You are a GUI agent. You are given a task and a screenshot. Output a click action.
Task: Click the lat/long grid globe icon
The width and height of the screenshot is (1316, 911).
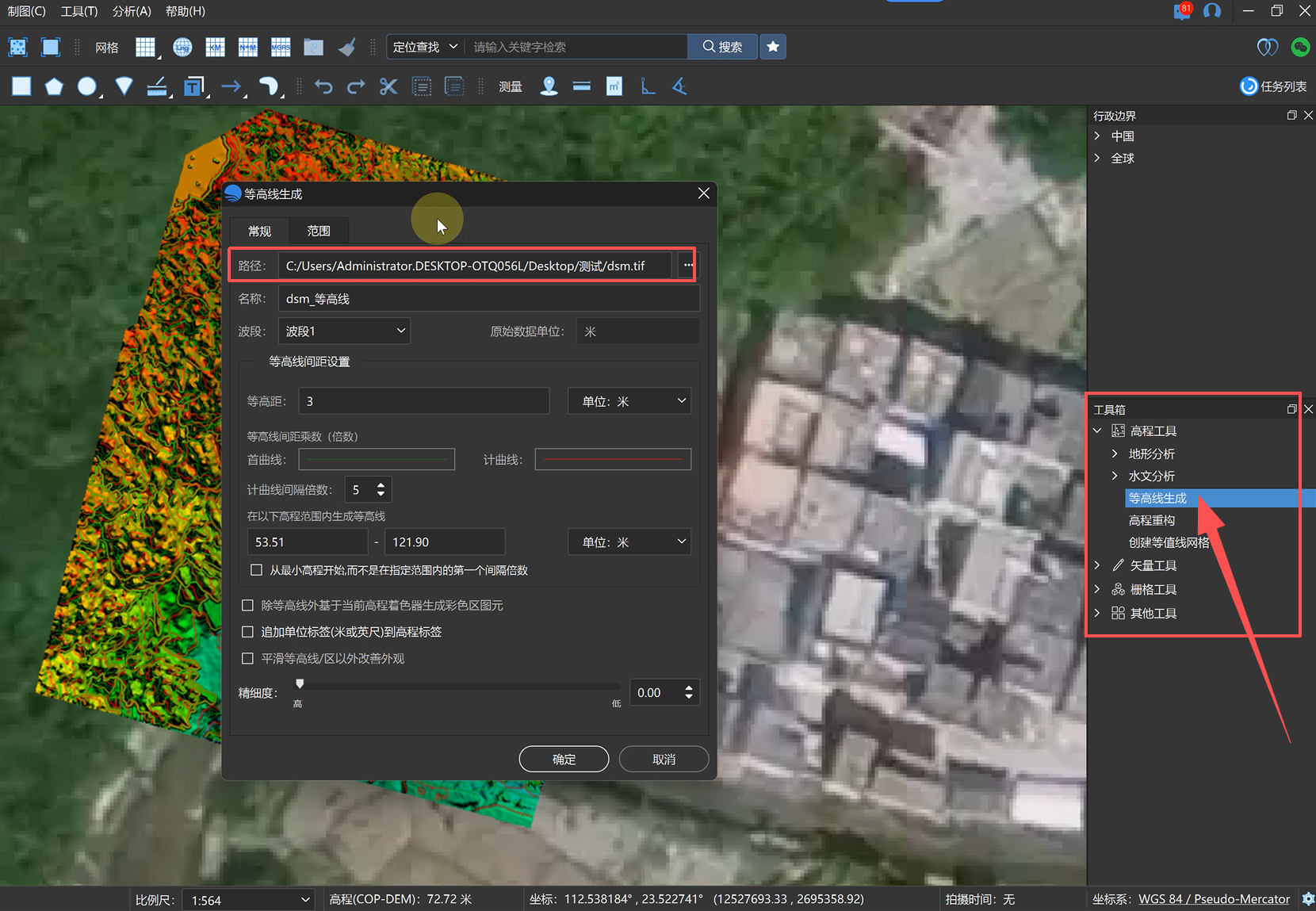[182, 47]
